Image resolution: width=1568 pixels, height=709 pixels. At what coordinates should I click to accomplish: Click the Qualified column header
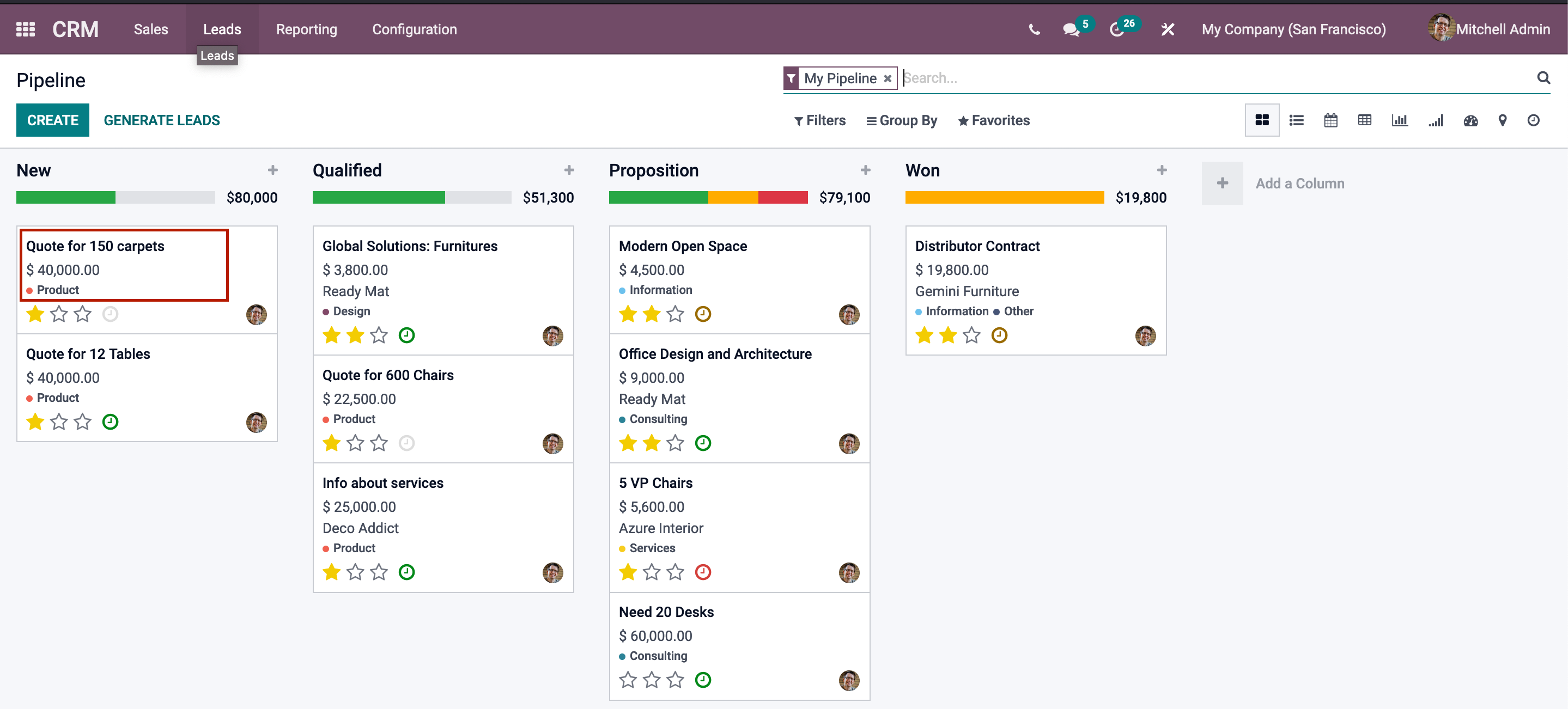348,170
